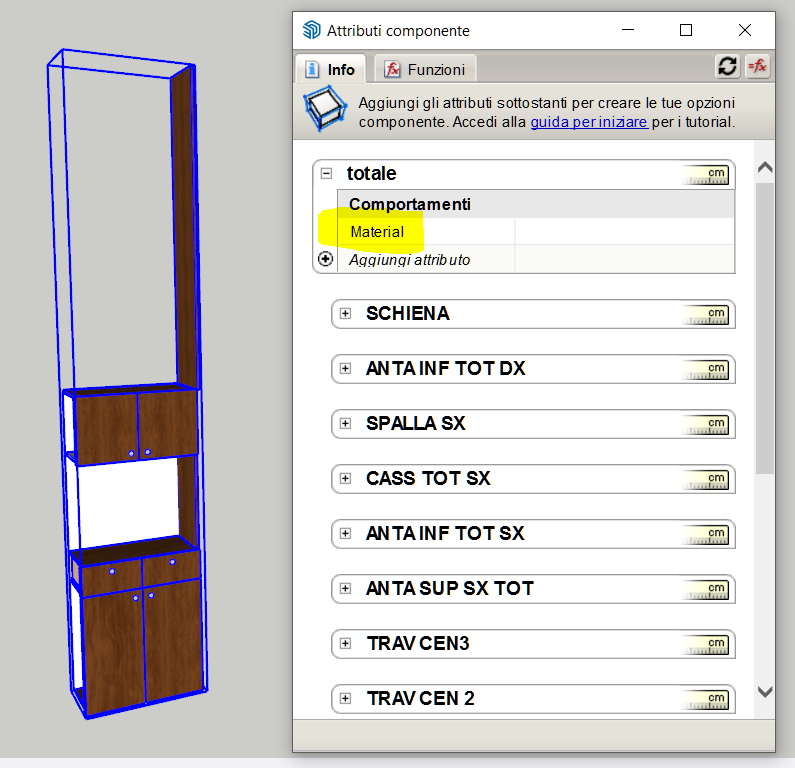Expand the ANTA INF TOT SX component

click(345, 533)
